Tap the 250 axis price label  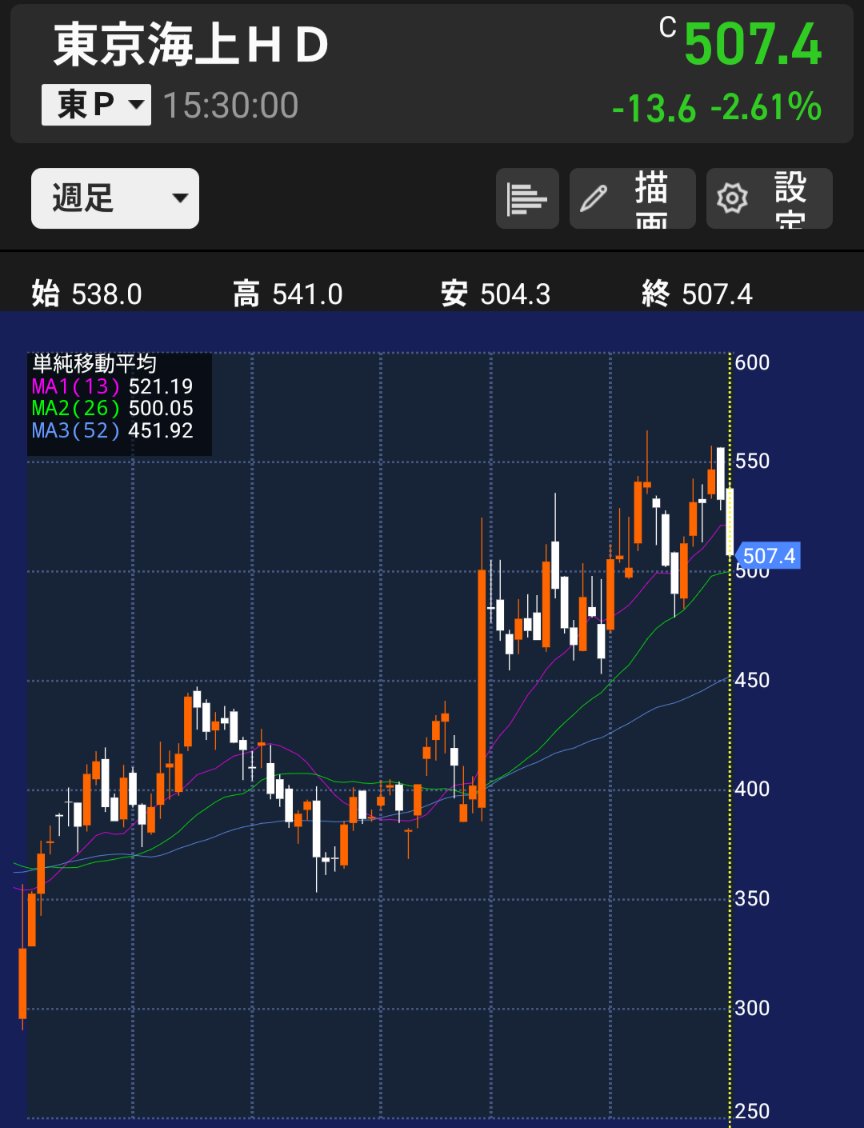pos(752,1111)
